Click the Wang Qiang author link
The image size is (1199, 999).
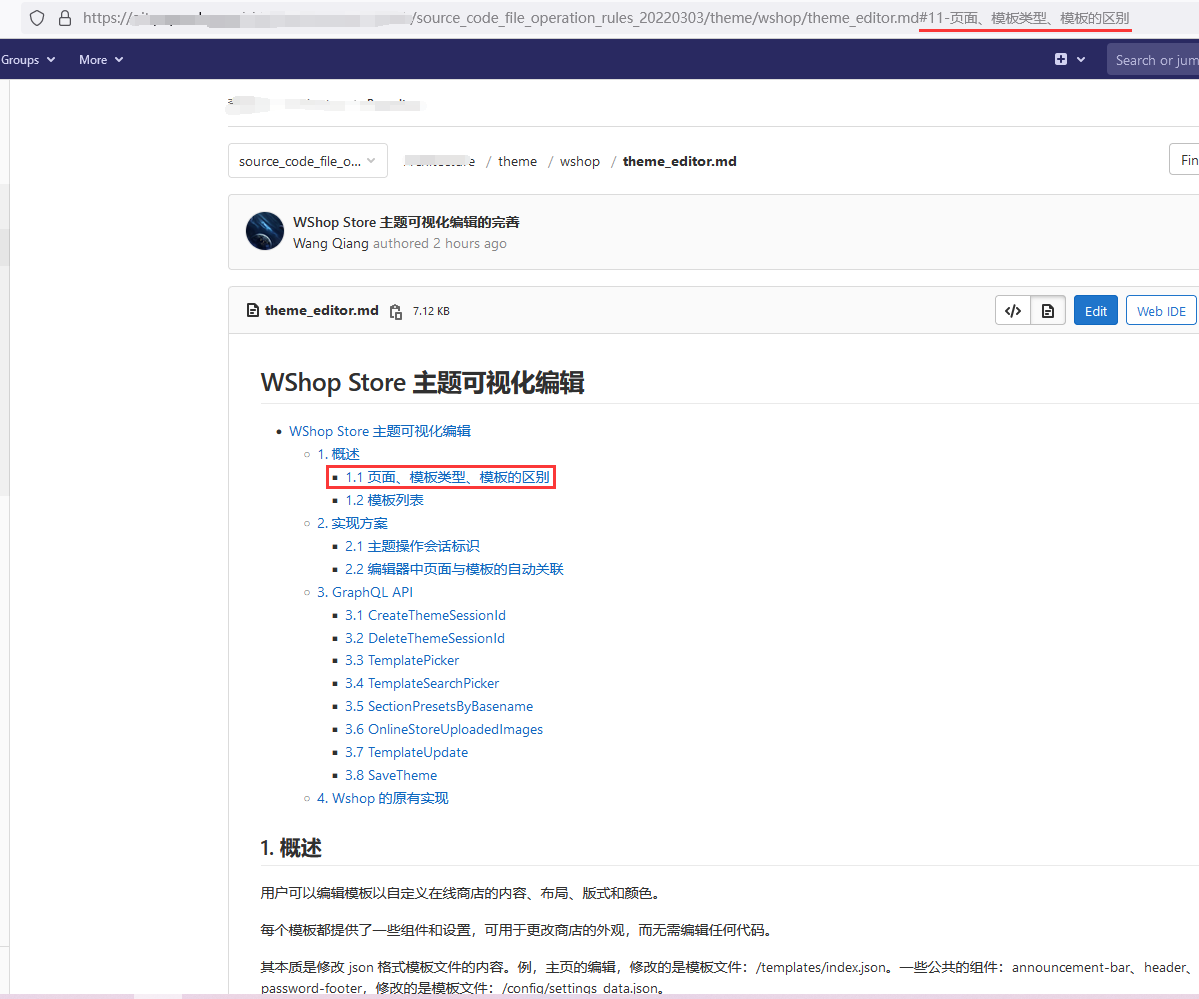point(330,243)
